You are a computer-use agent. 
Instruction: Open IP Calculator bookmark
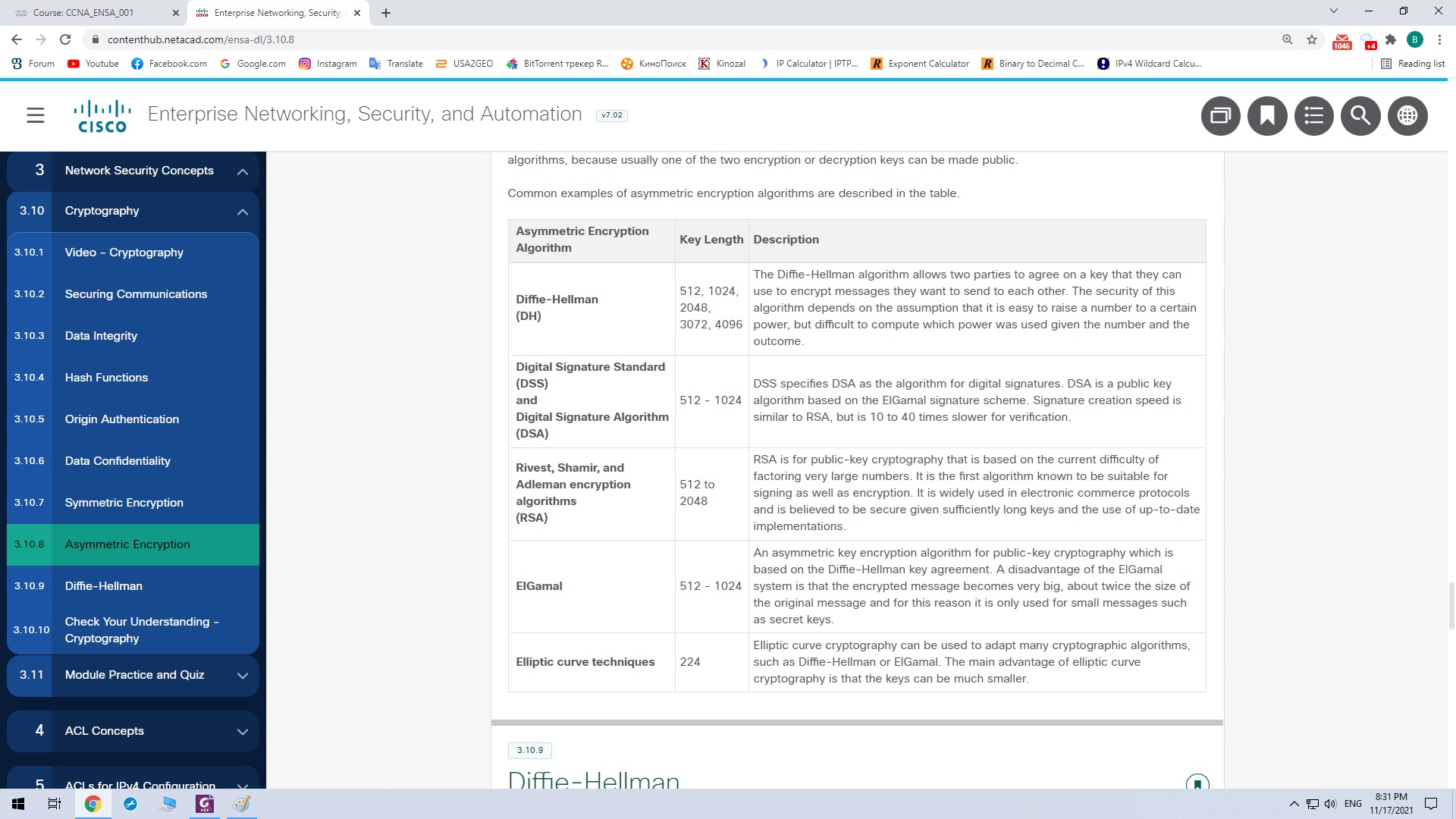click(x=808, y=64)
